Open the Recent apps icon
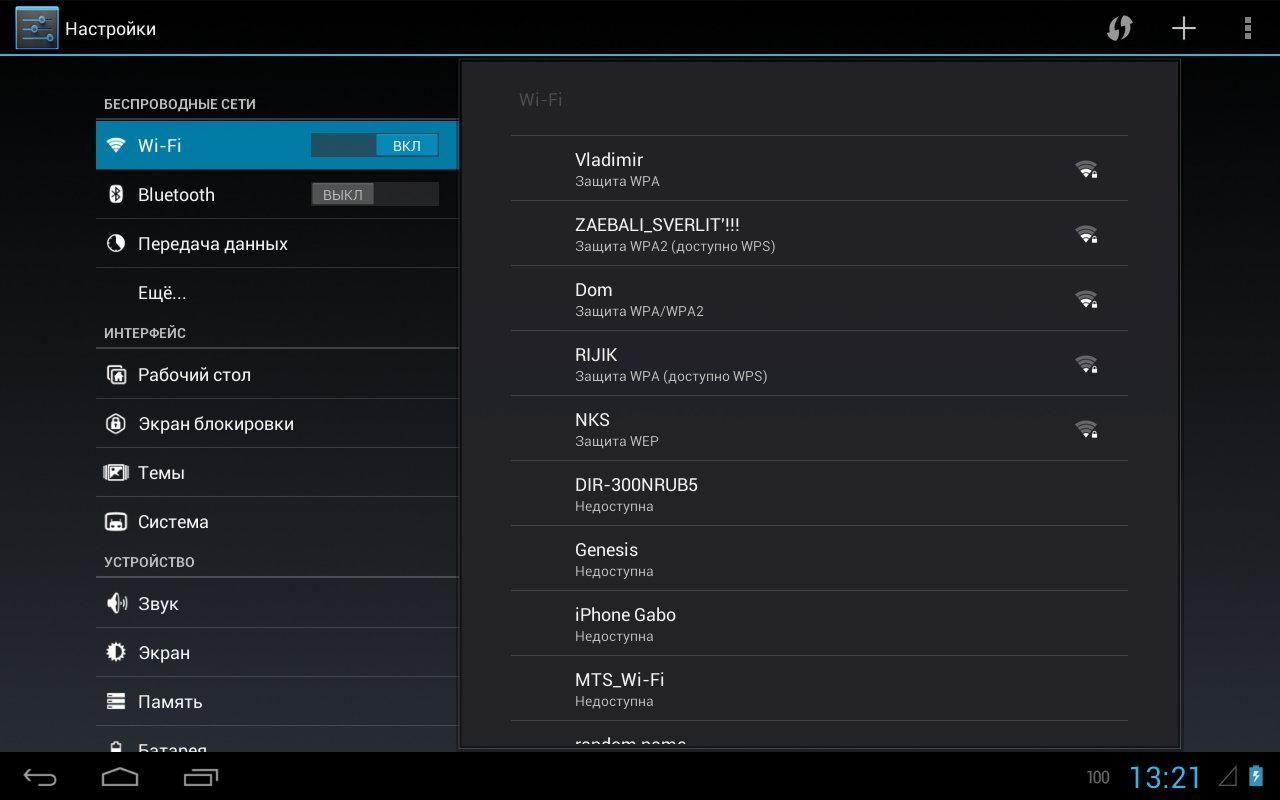The width and height of the screenshot is (1280, 800). click(x=201, y=777)
